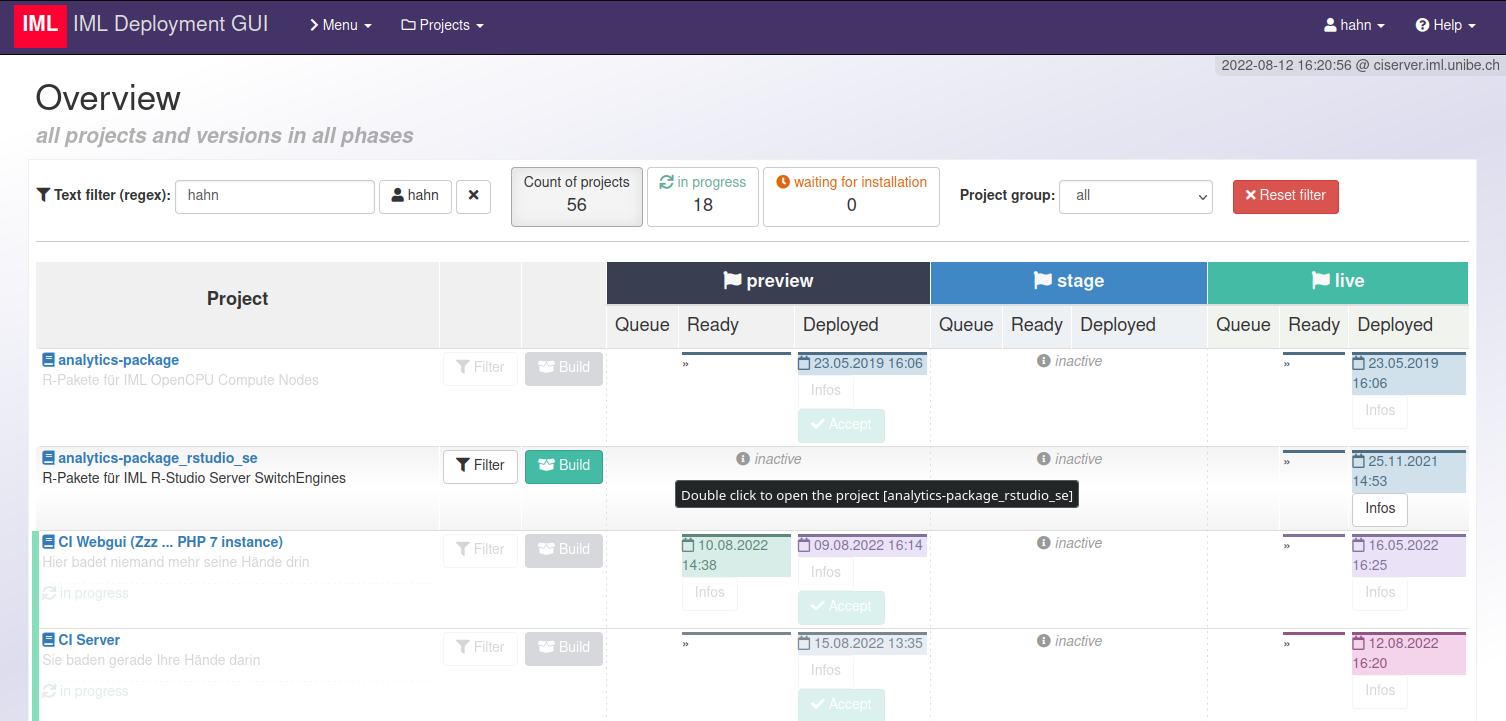This screenshot has width=1506, height=721.
Task: Click Build button in CI Server row
Action: 564,648
